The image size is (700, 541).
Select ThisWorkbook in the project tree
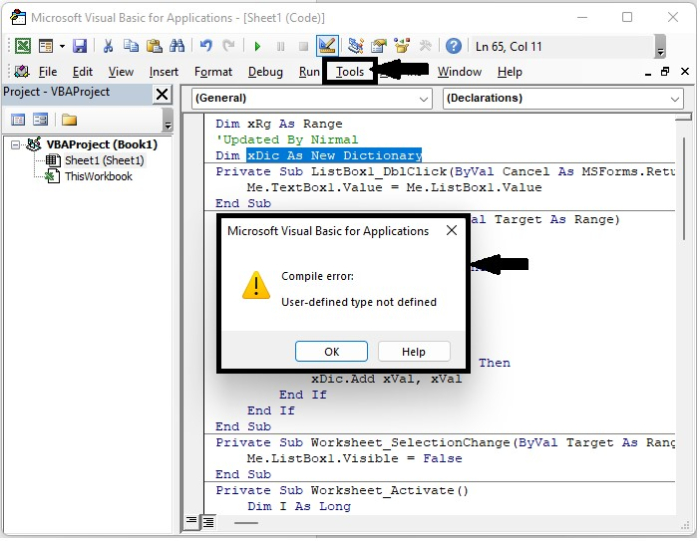pos(99,176)
